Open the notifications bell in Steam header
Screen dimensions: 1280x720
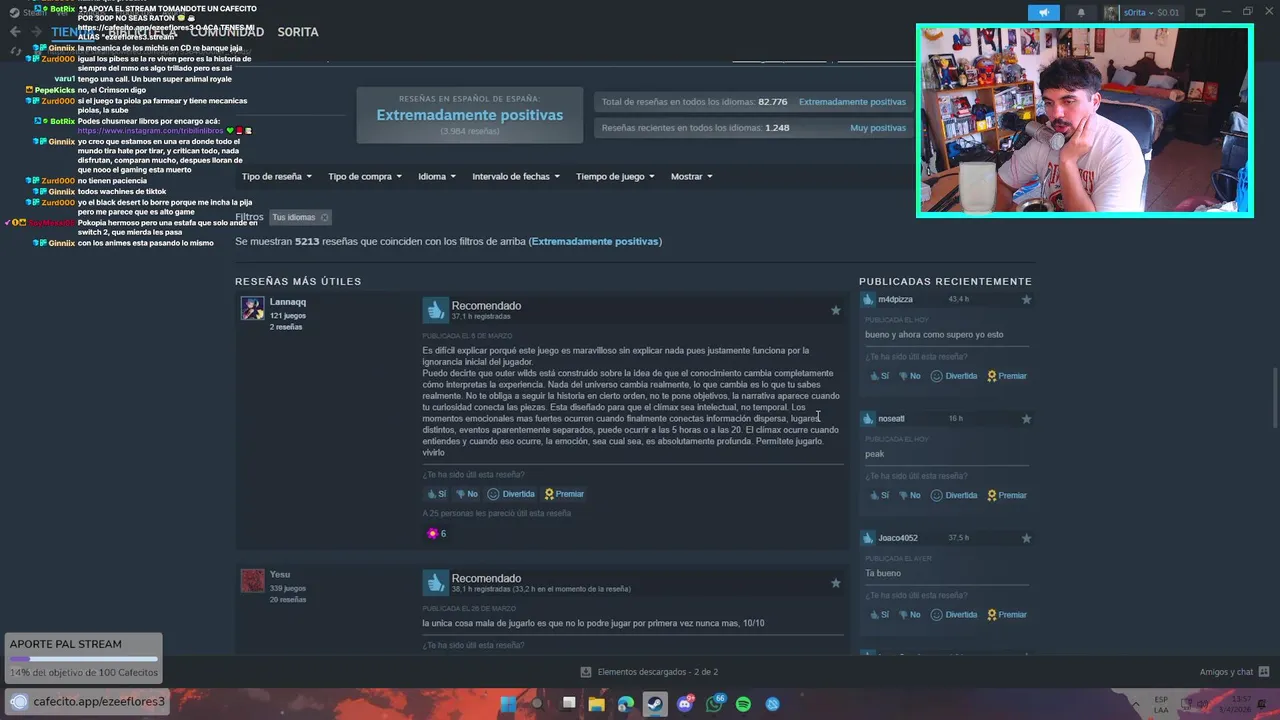click(1081, 12)
